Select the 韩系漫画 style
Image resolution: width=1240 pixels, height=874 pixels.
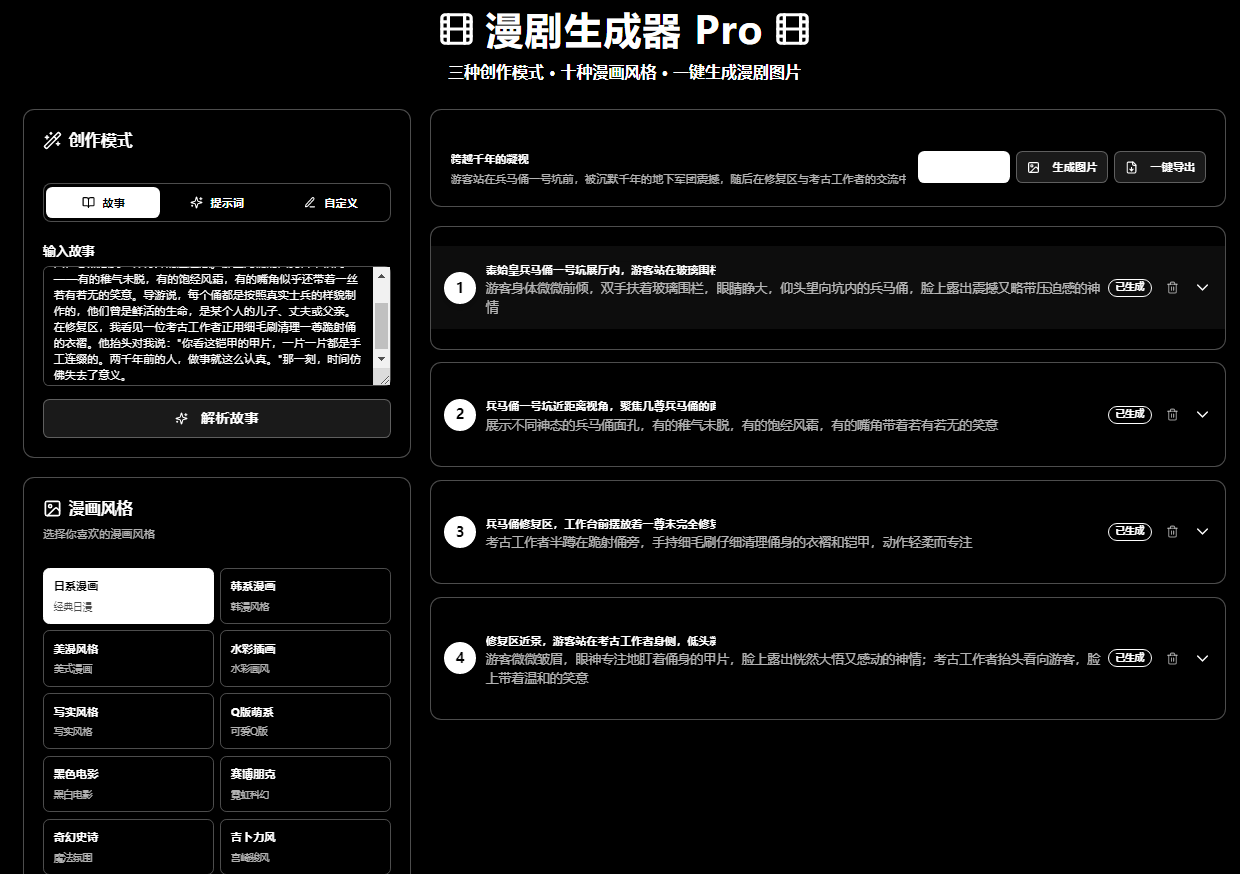pos(304,595)
